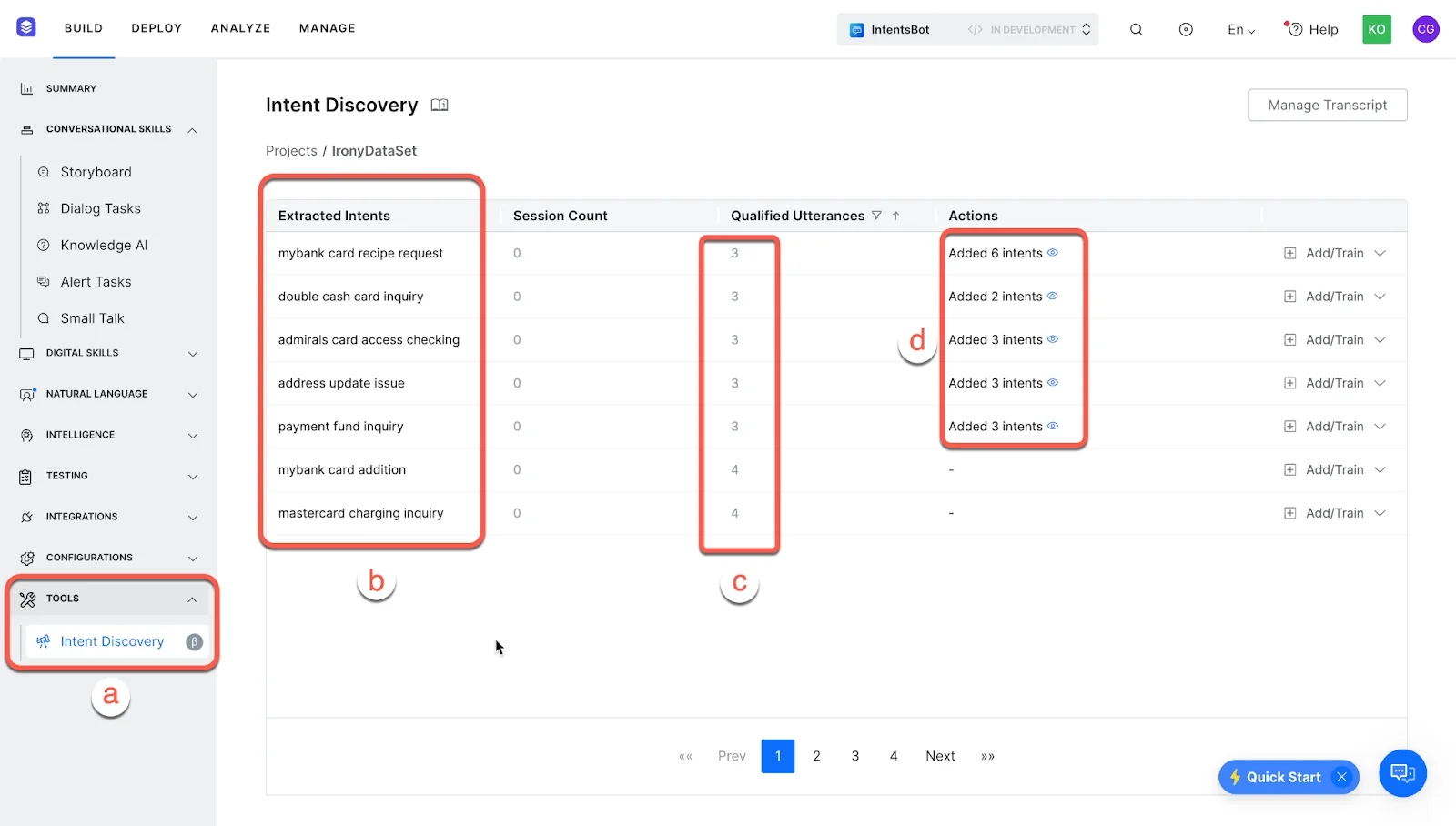Image resolution: width=1456 pixels, height=826 pixels.
Task: Sort Qualified Utterances with the ascending arrow
Action: 896,216
